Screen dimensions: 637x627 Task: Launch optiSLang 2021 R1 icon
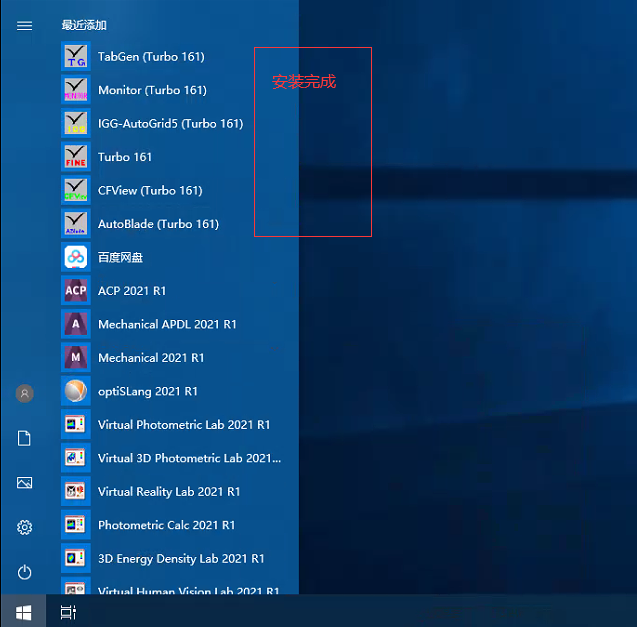[76, 391]
